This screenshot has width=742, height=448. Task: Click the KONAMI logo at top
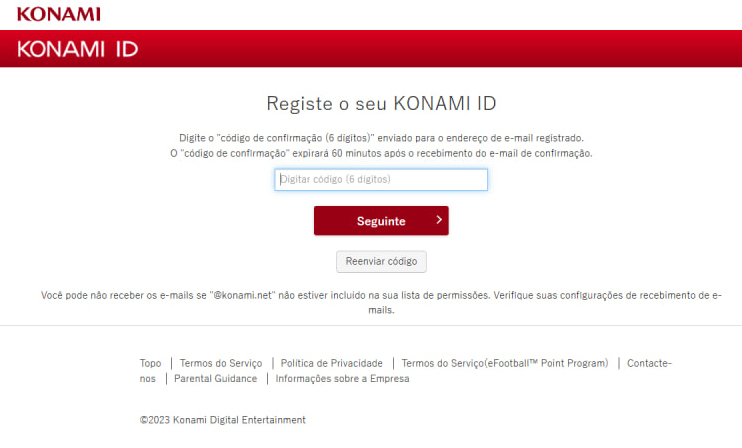59,14
